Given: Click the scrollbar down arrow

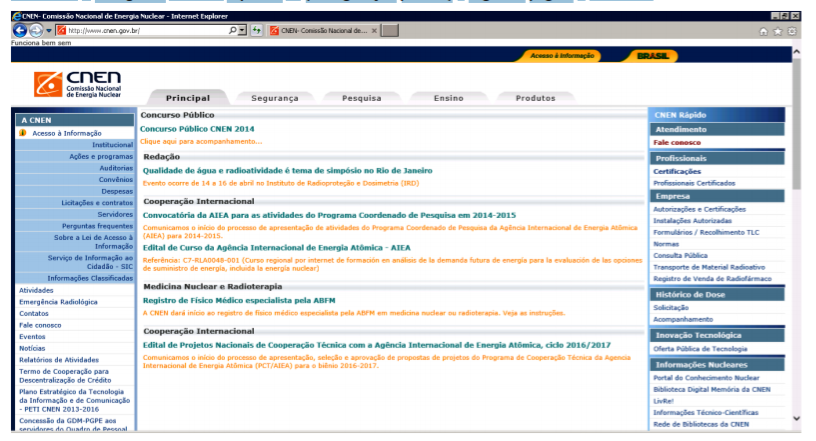Looking at the screenshot, I should click(x=796, y=418).
